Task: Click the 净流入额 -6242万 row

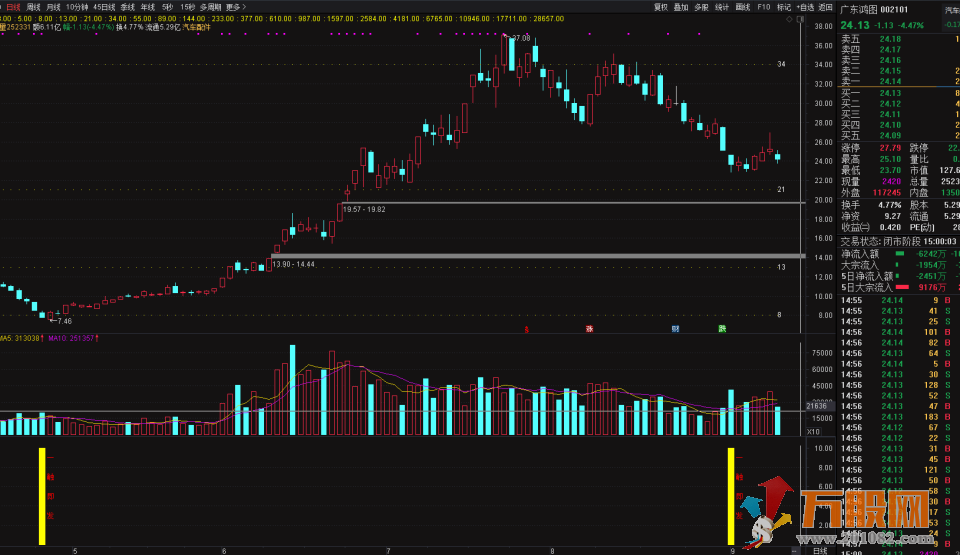Action: 899,254
